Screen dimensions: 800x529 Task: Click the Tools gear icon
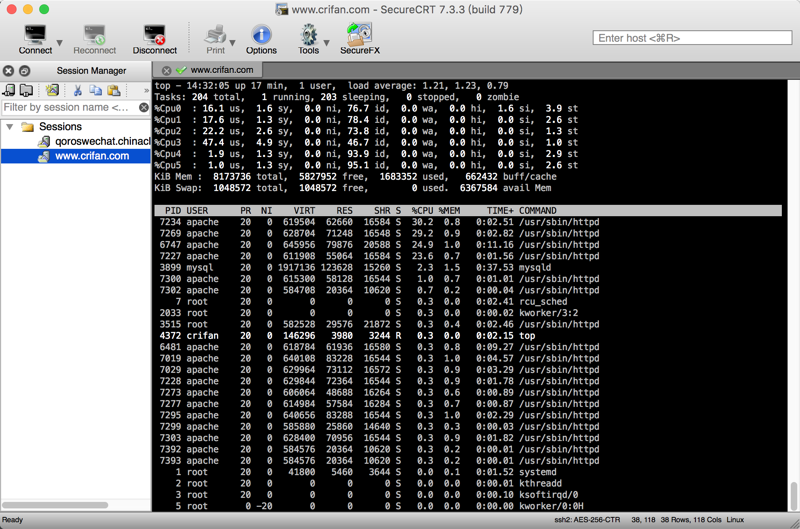coord(308,35)
